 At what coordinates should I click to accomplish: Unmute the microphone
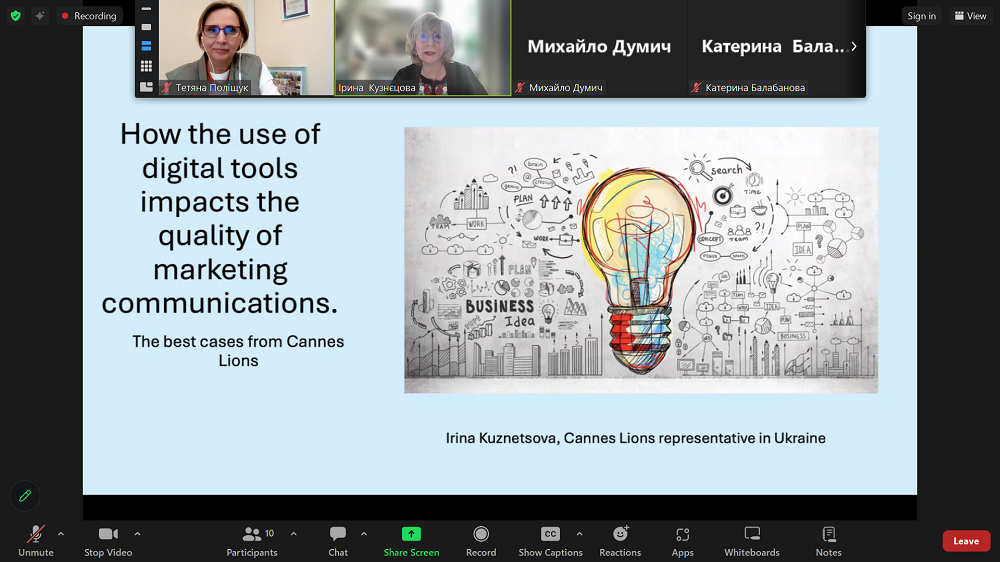[x=36, y=540]
